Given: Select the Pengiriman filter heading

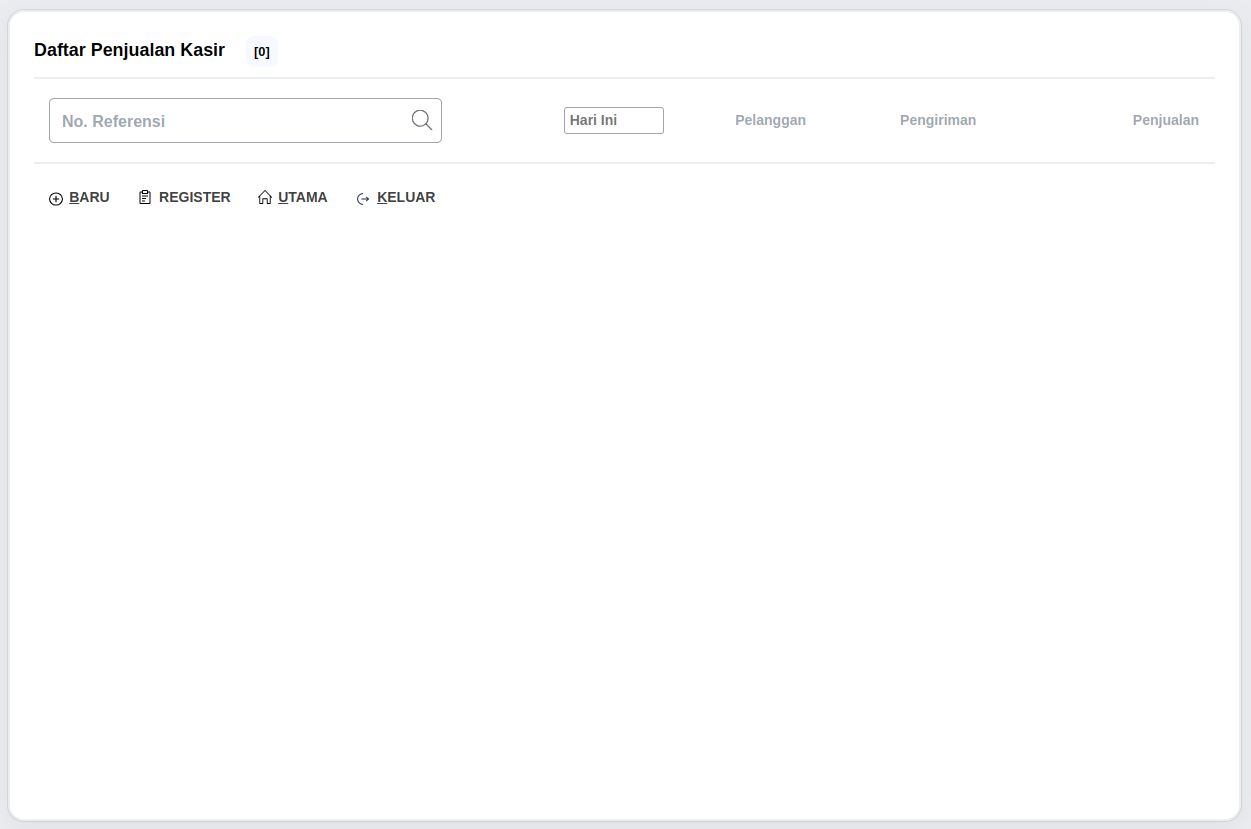Looking at the screenshot, I should [937, 120].
